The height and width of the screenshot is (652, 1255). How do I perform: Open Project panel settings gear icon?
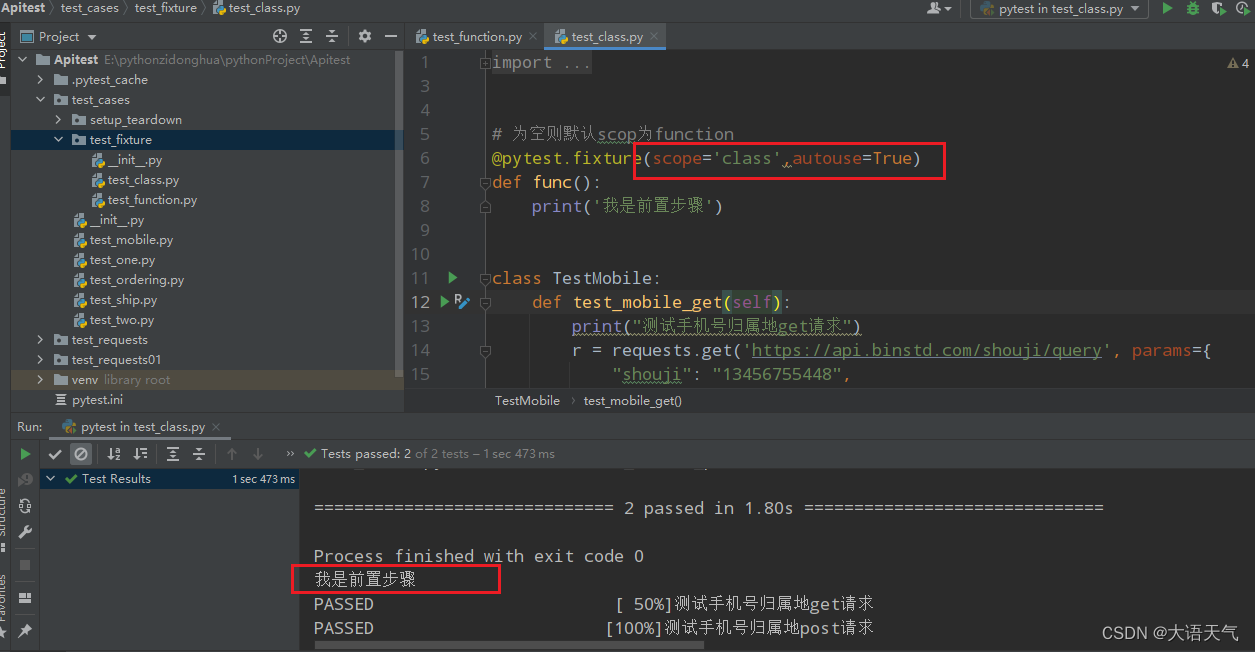pos(364,35)
